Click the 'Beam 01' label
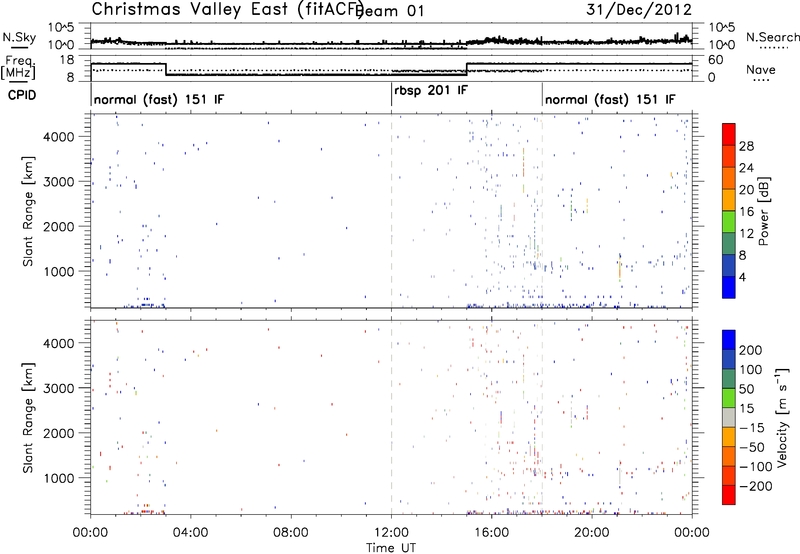Image resolution: width=800 pixels, height=554 pixels. 390,11
